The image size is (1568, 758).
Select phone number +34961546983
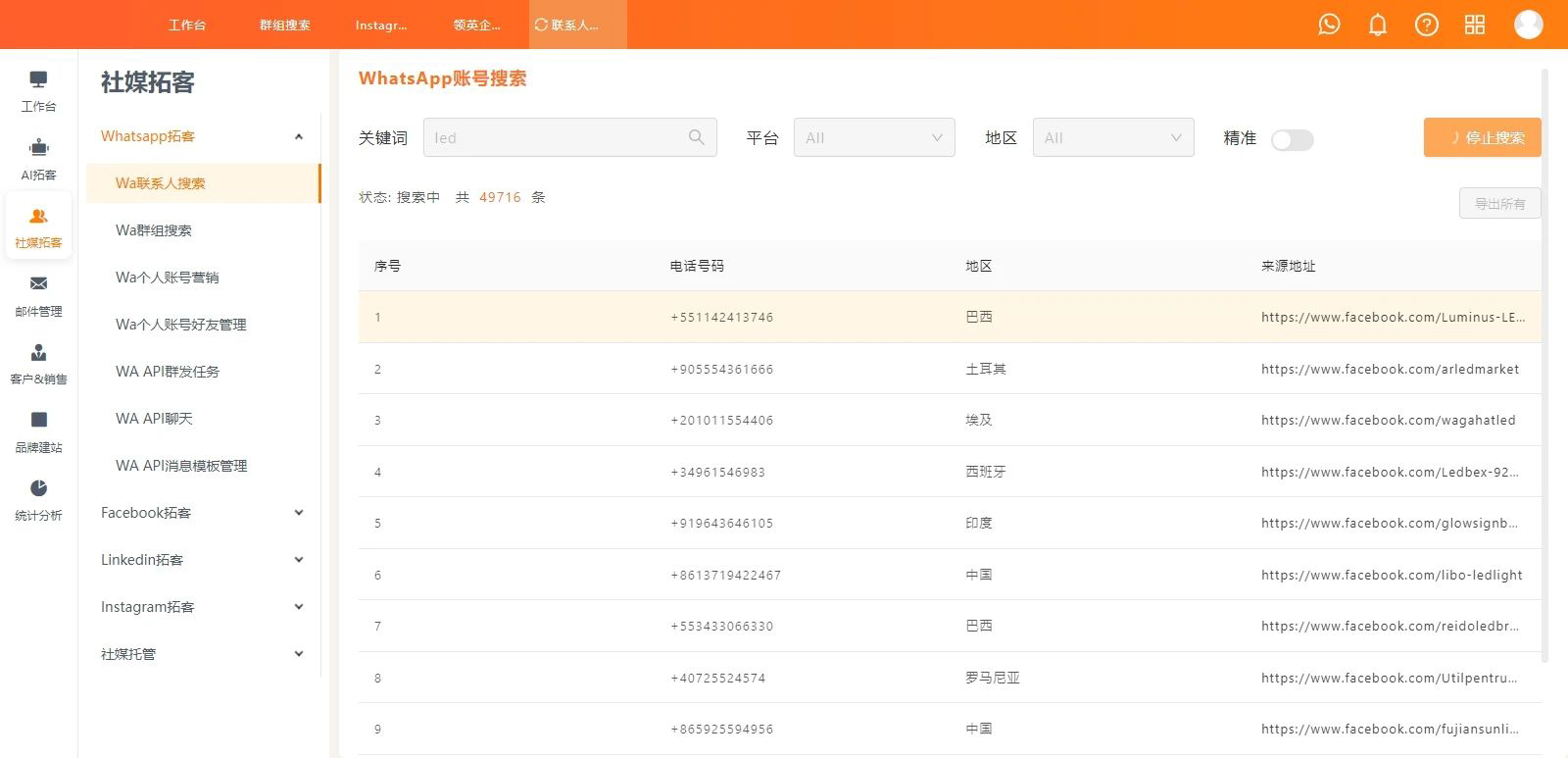[718, 472]
